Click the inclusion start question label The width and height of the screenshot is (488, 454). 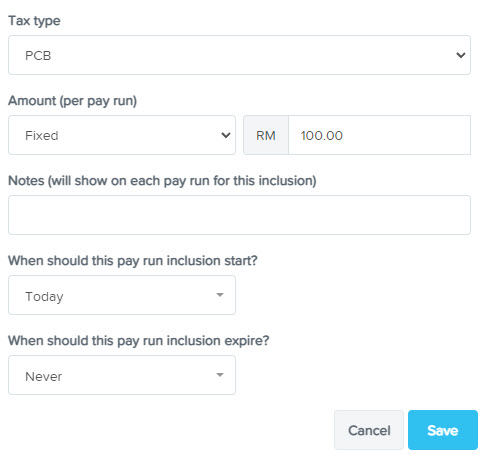pyautogui.click(x=133, y=261)
